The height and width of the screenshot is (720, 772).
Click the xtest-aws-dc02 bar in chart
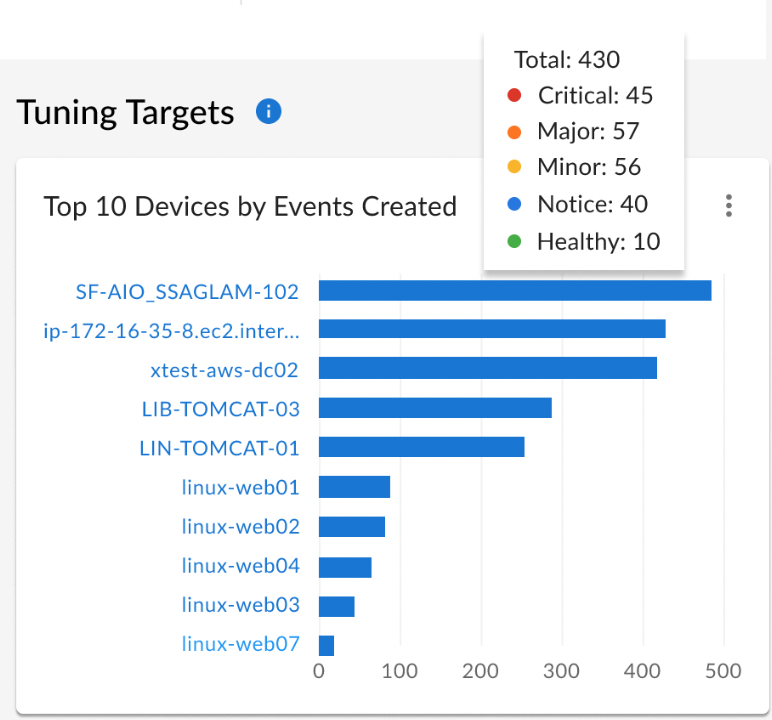point(488,368)
